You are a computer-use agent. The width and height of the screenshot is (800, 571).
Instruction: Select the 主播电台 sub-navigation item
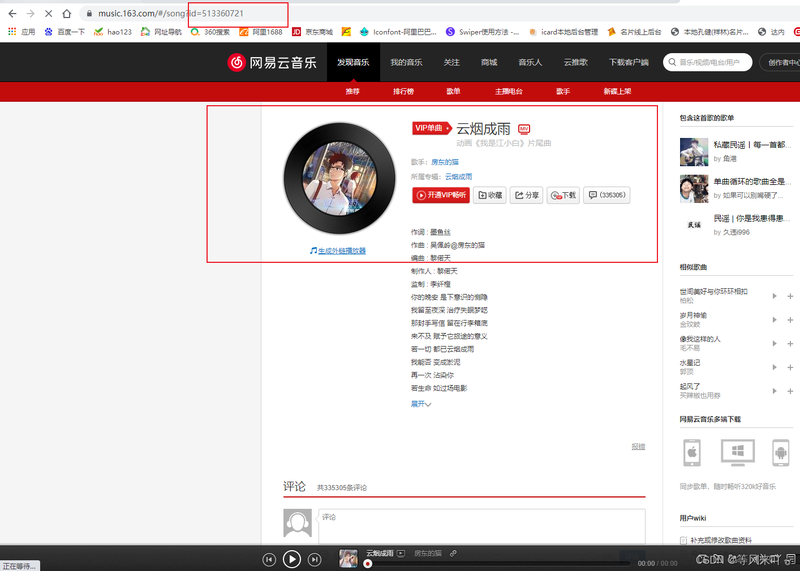coord(509,91)
